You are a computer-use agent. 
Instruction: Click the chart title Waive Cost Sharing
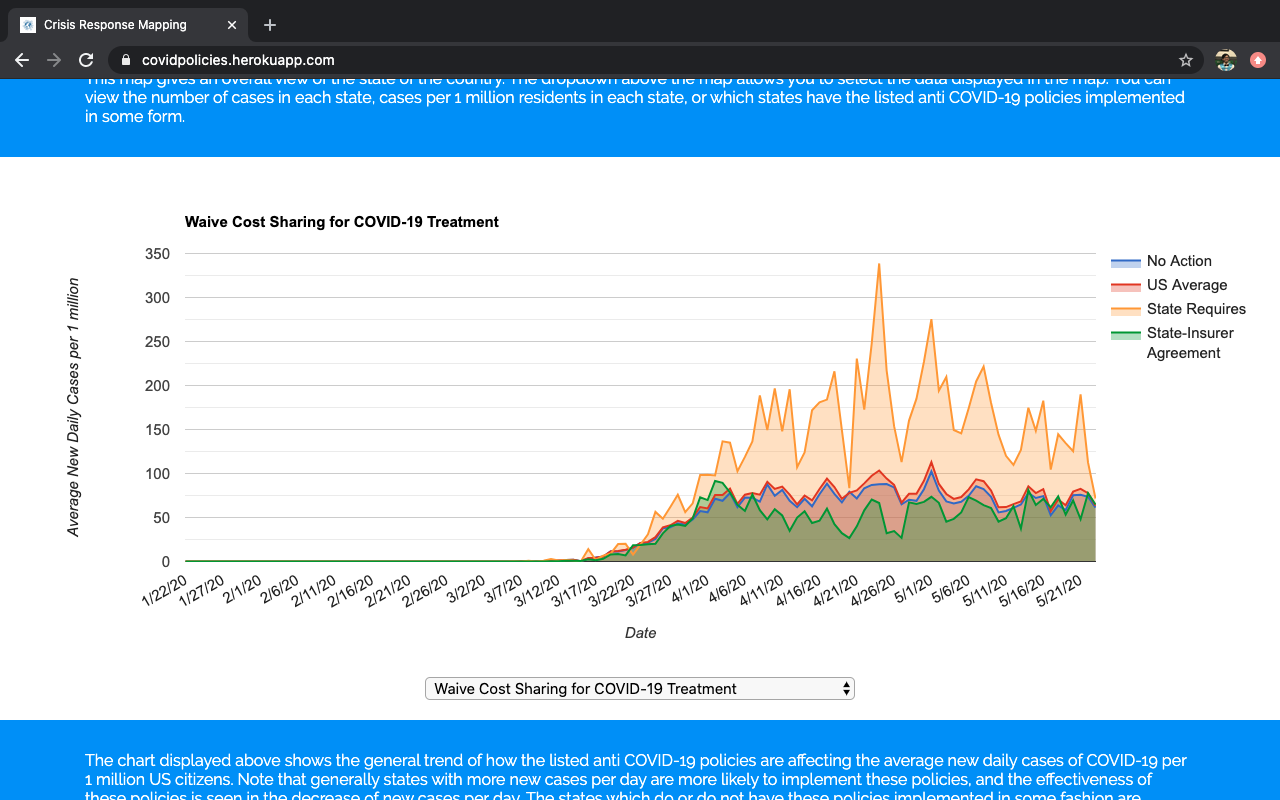(342, 222)
